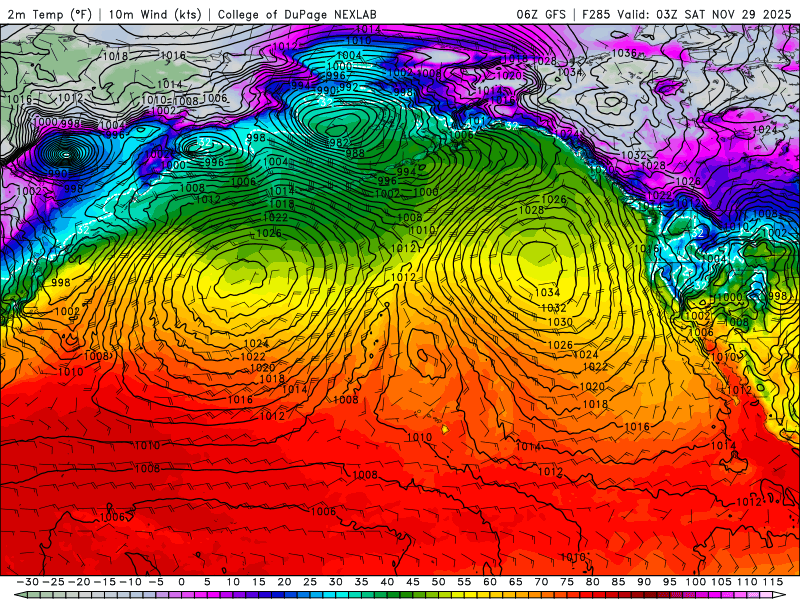Click the 30 label on temperature scale

335,582
